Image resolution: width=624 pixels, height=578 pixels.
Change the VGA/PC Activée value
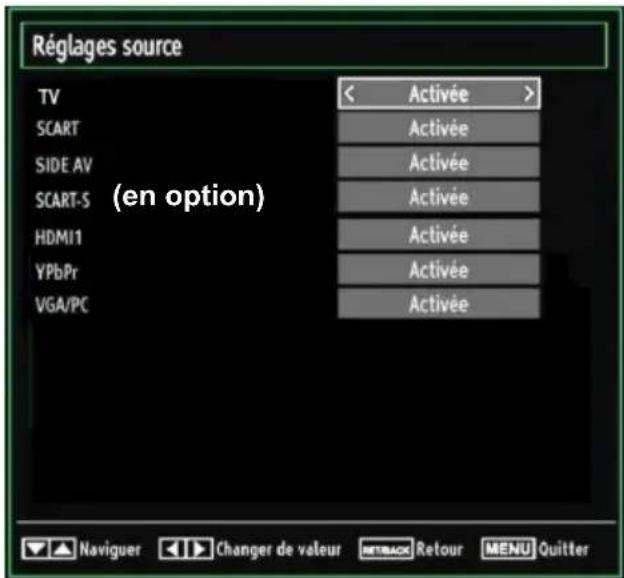[x=439, y=304]
